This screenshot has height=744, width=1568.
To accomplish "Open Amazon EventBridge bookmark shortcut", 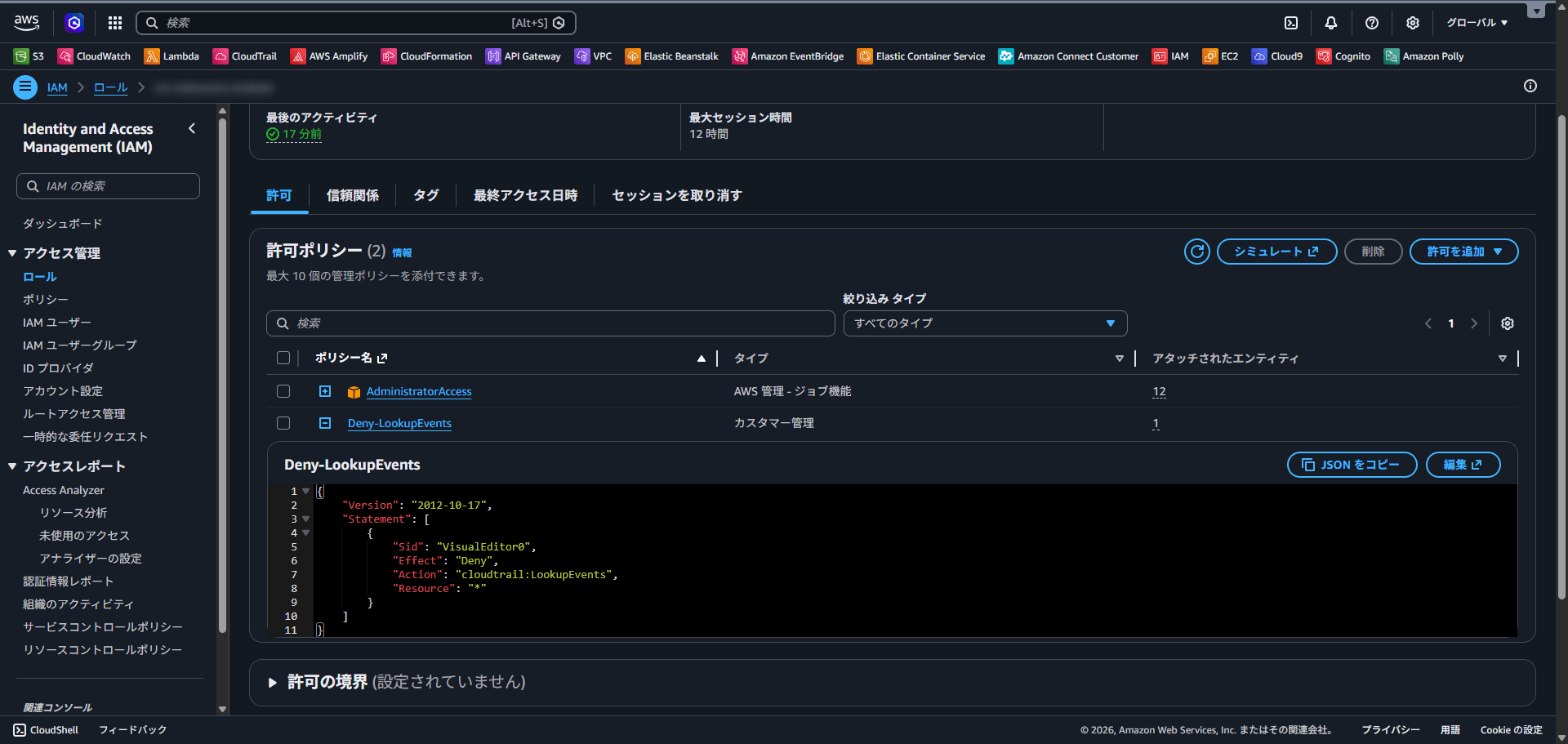I will coord(788,56).
